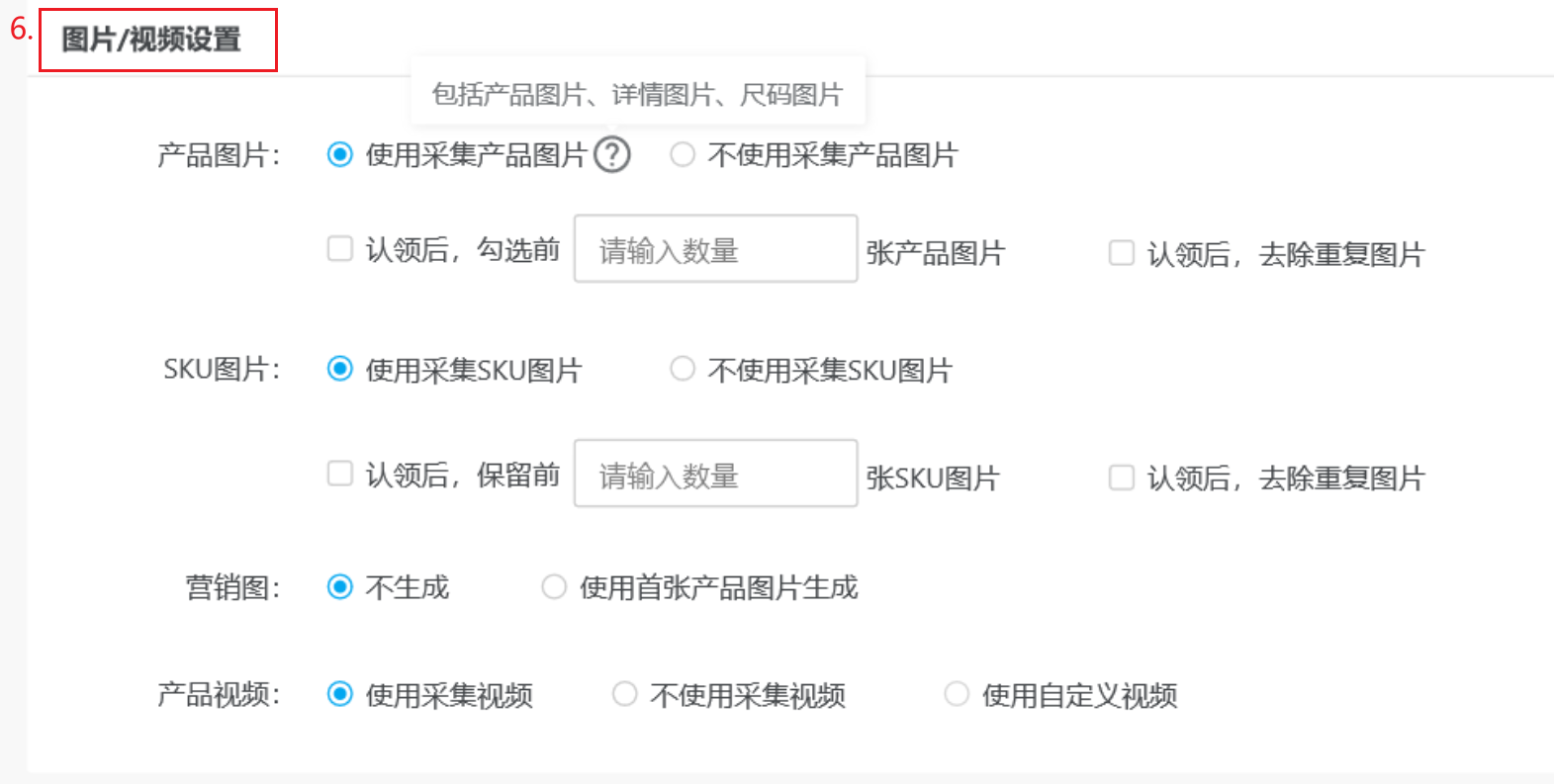Viewport: 1554px width, 784px height.
Task: Click the SKU image quantity input field
Action: (715, 474)
